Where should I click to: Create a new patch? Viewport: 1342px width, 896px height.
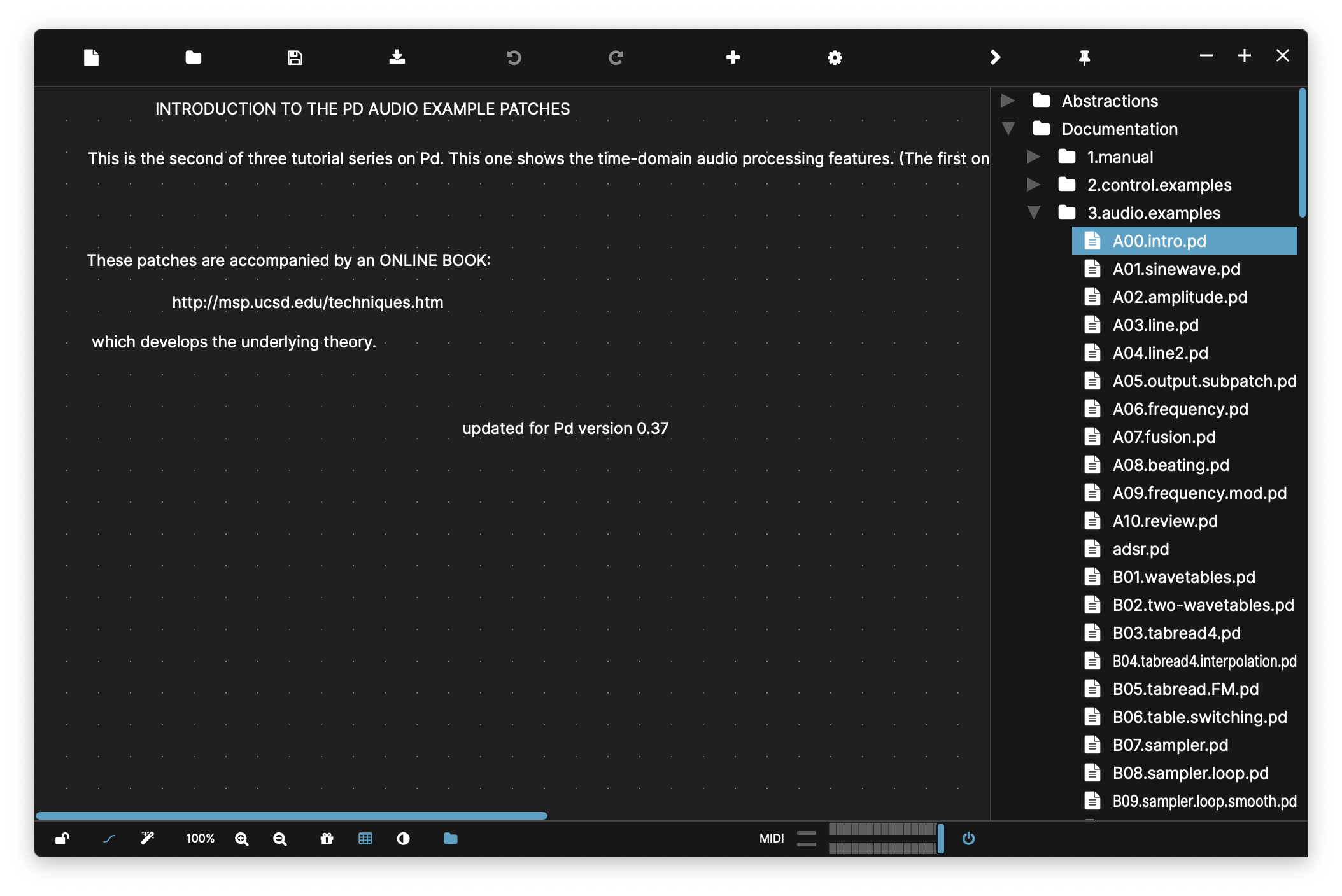(91, 57)
